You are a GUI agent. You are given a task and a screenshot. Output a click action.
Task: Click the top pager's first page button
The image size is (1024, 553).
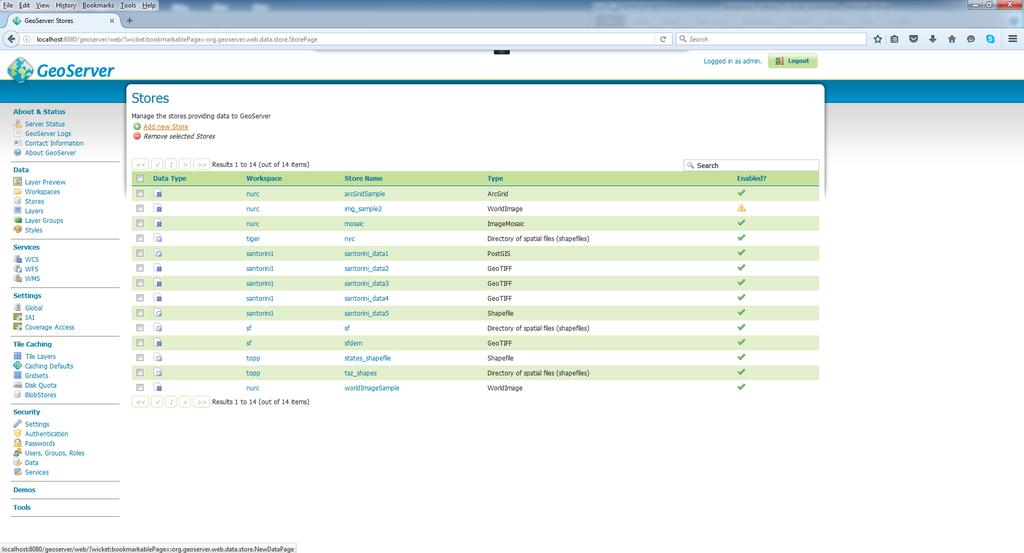click(140, 165)
